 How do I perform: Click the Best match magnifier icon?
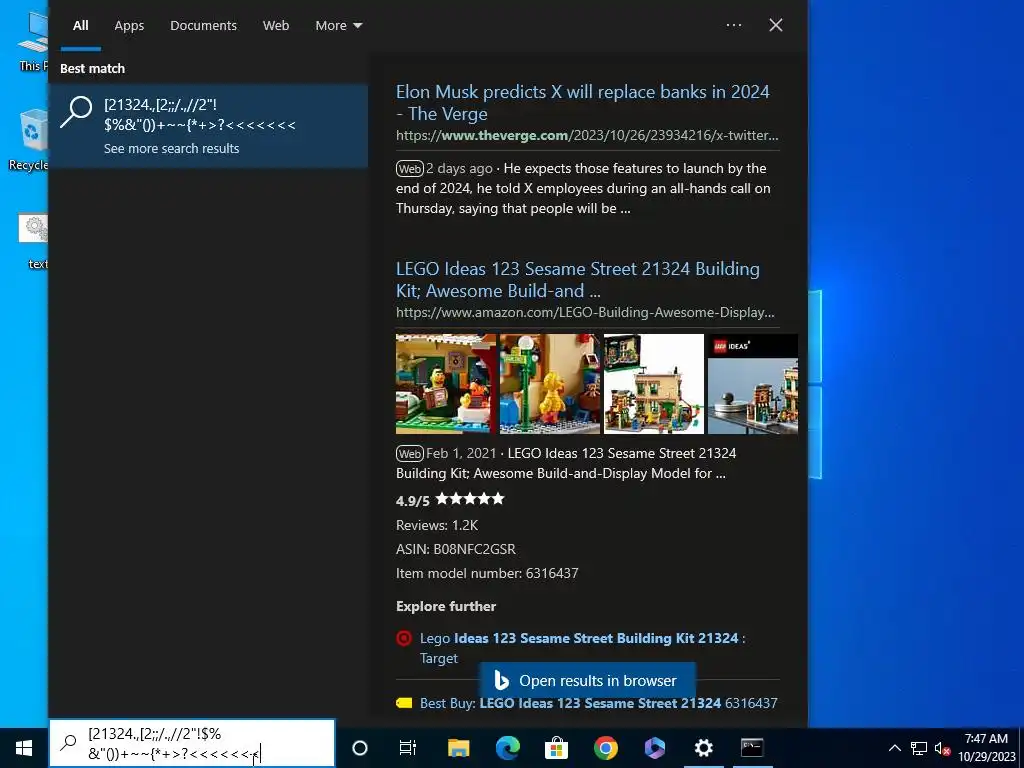[x=76, y=112]
